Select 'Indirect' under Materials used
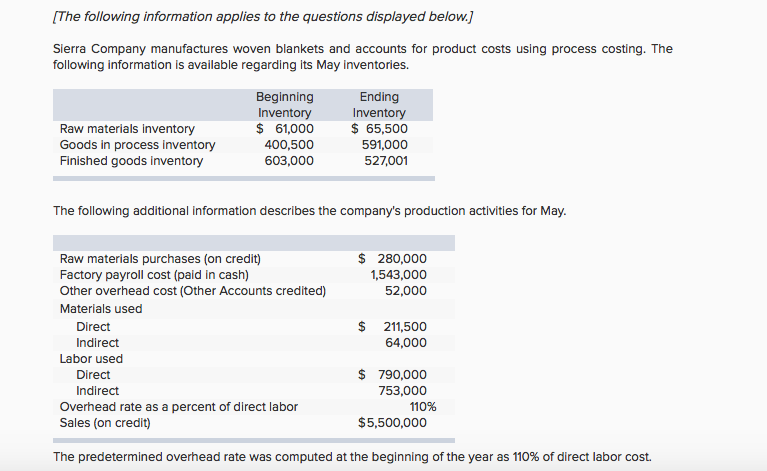 point(97,343)
